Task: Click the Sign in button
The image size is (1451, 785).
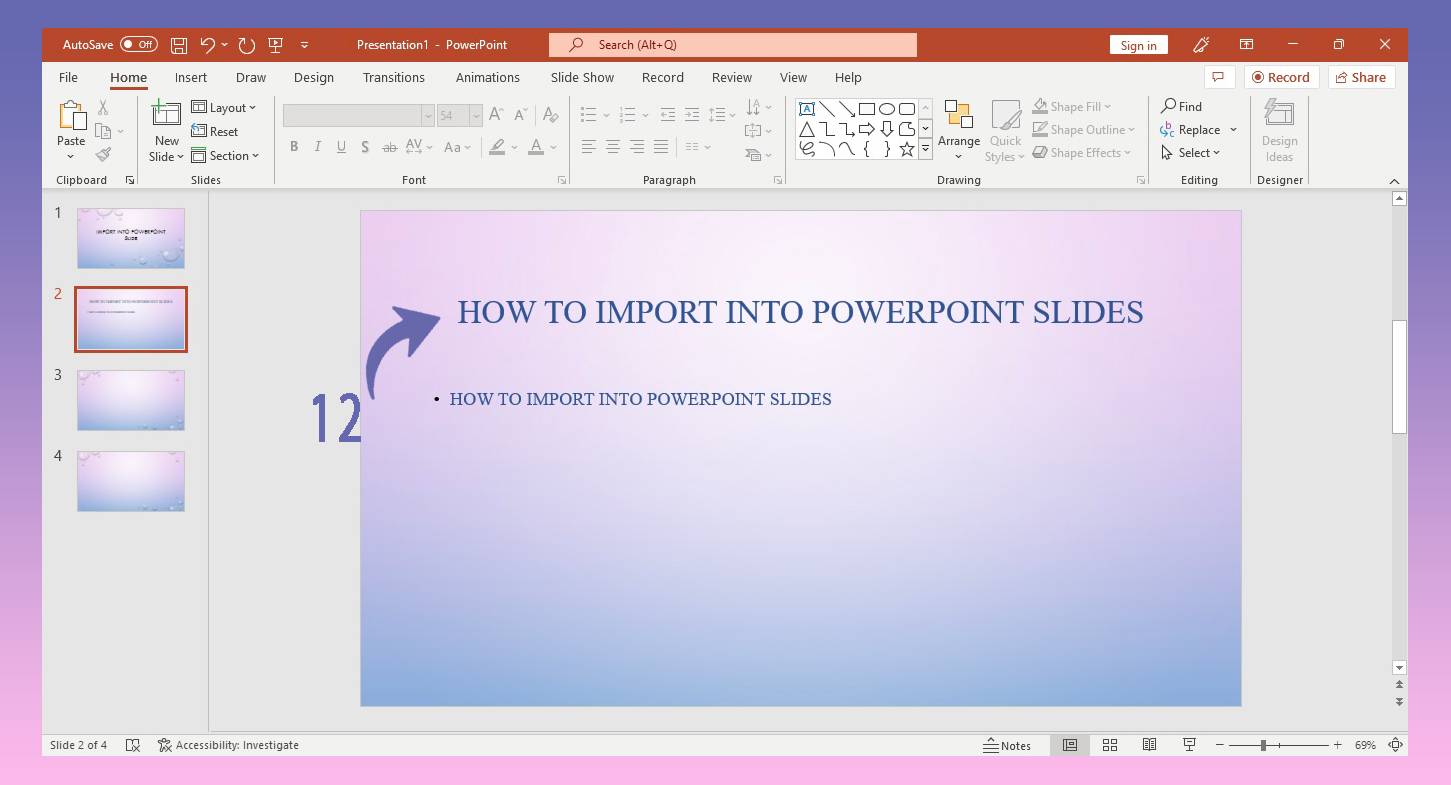Action: coord(1138,45)
